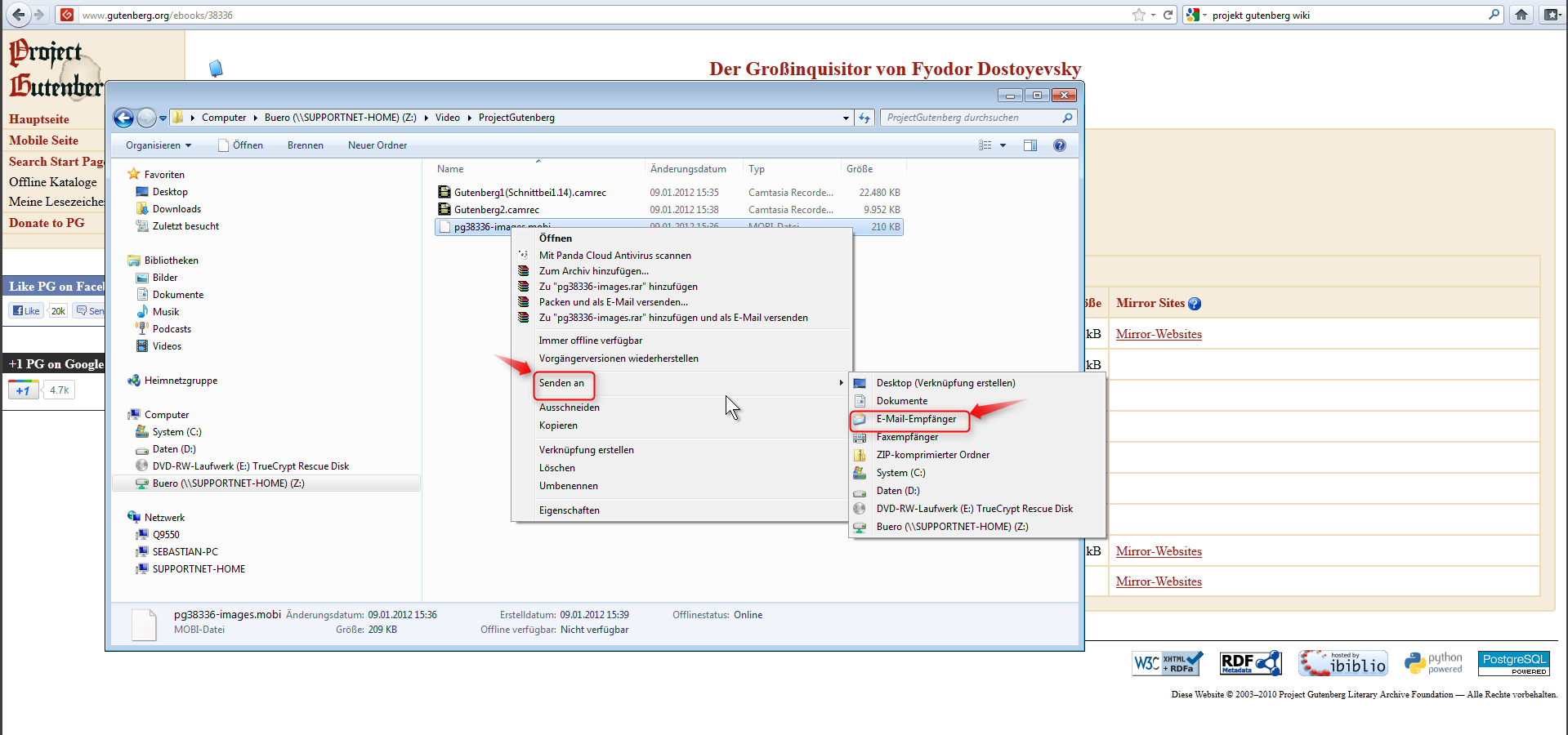Open the browser bookmarks menu button

coord(1551,15)
